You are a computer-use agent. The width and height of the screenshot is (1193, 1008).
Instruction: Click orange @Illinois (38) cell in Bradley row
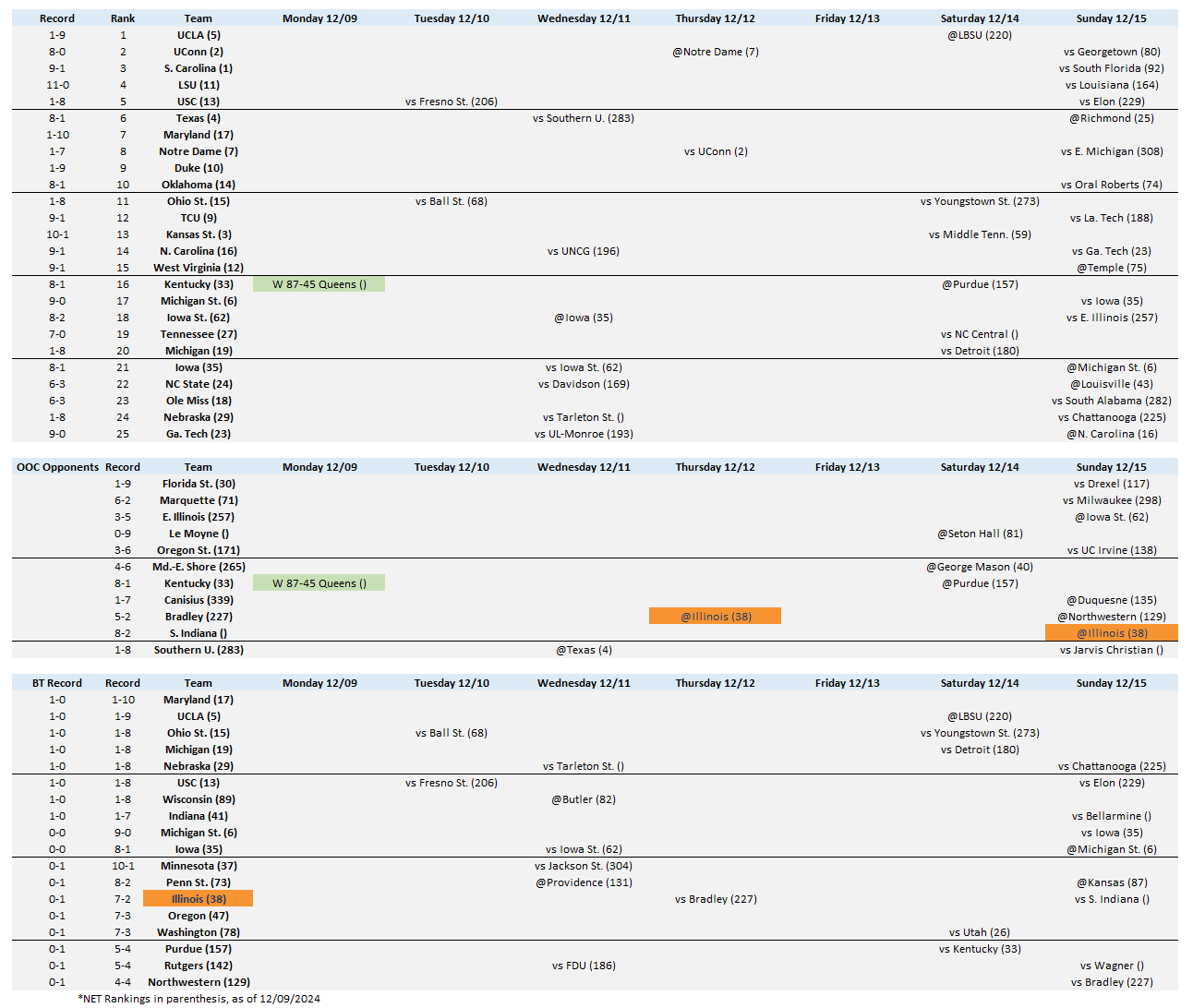(x=716, y=617)
